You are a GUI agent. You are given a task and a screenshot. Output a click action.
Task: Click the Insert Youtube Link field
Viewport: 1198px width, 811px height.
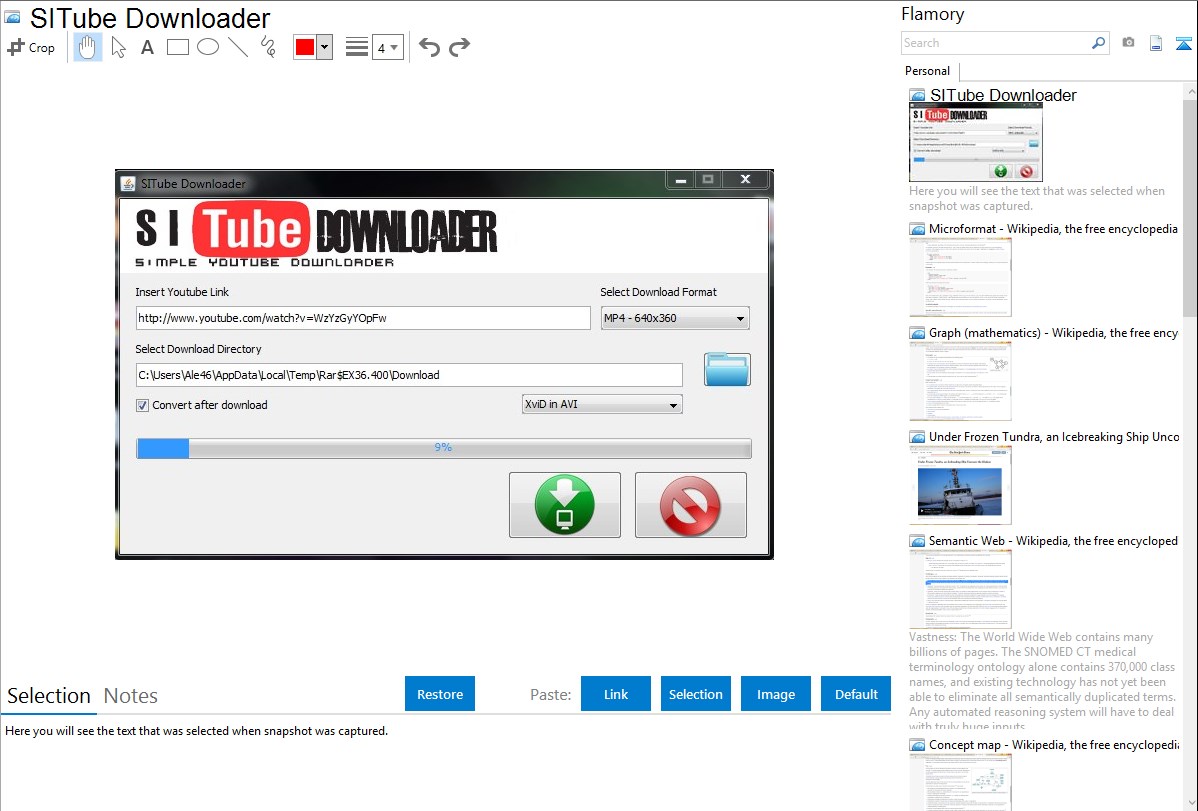click(363, 318)
